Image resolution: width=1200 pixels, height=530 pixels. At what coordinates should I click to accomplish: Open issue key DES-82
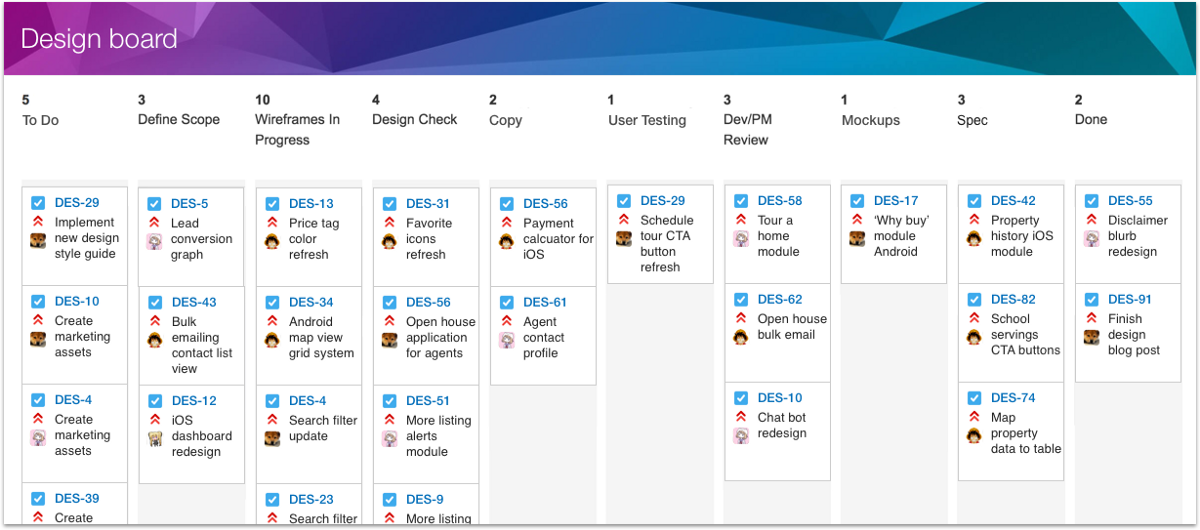tap(1013, 299)
